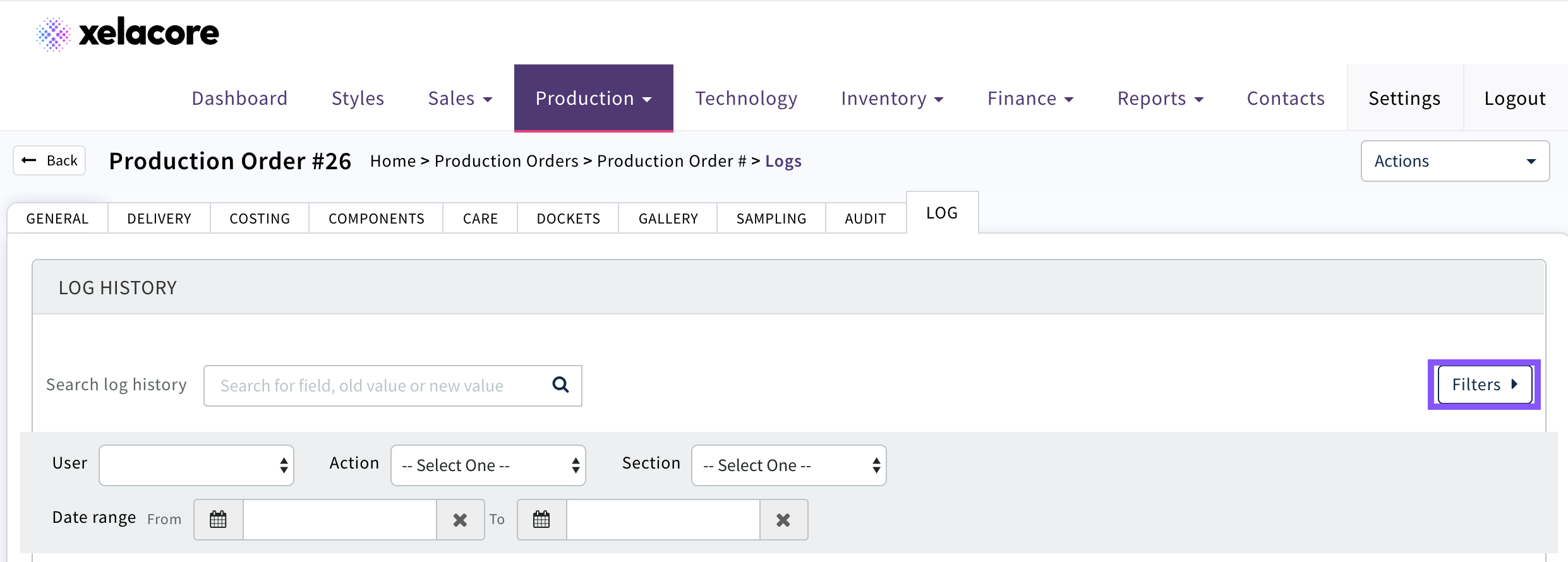Focus the Search log history field
Image resolution: width=1568 pixels, height=562 pixels.
(379, 386)
